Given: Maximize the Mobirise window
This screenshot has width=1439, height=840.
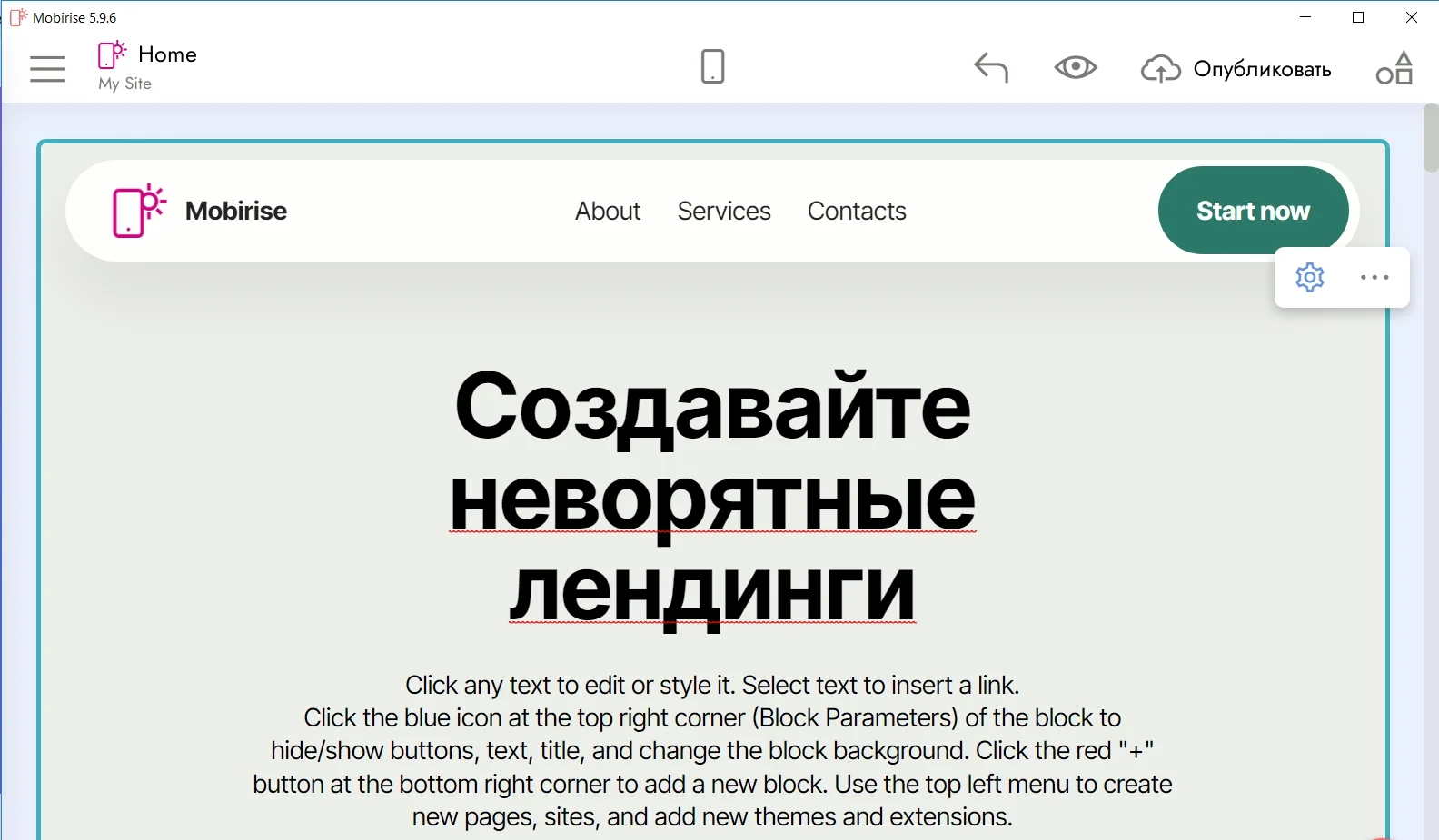Looking at the screenshot, I should pyautogui.click(x=1358, y=17).
